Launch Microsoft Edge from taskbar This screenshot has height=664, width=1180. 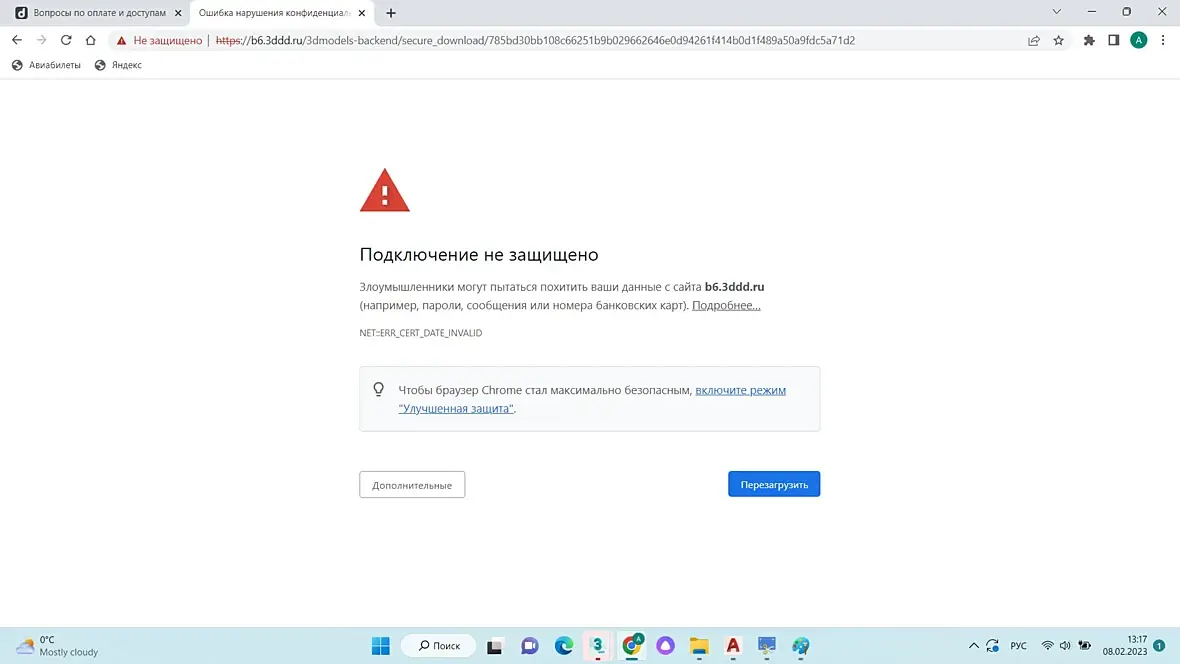click(x=564, y=646)
